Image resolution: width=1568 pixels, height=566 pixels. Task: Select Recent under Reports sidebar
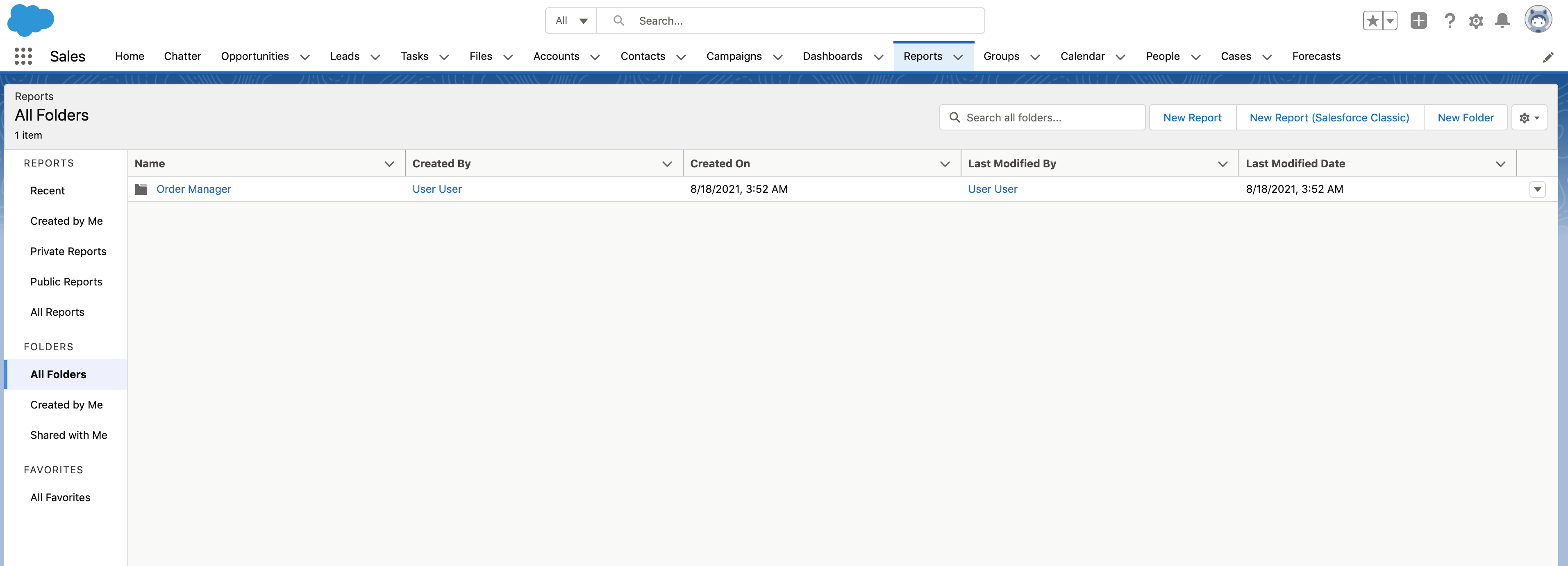[48, 191]
